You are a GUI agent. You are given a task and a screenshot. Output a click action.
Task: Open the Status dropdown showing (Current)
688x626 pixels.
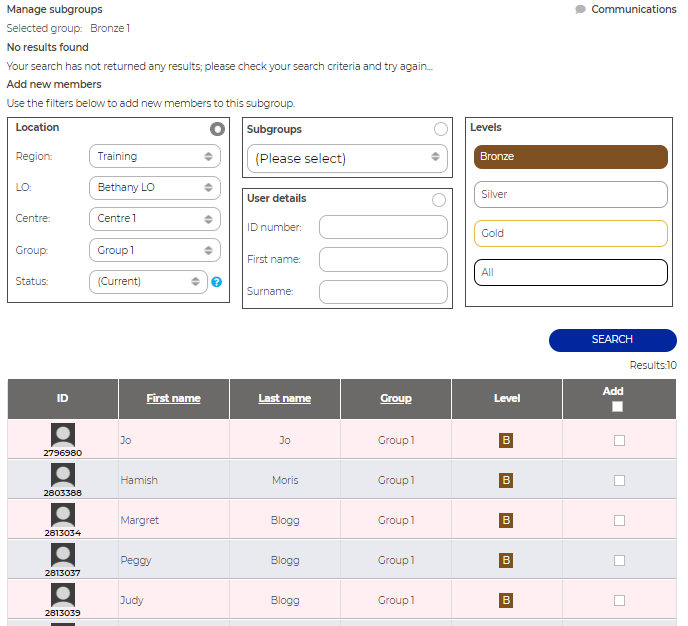point(148,282)
